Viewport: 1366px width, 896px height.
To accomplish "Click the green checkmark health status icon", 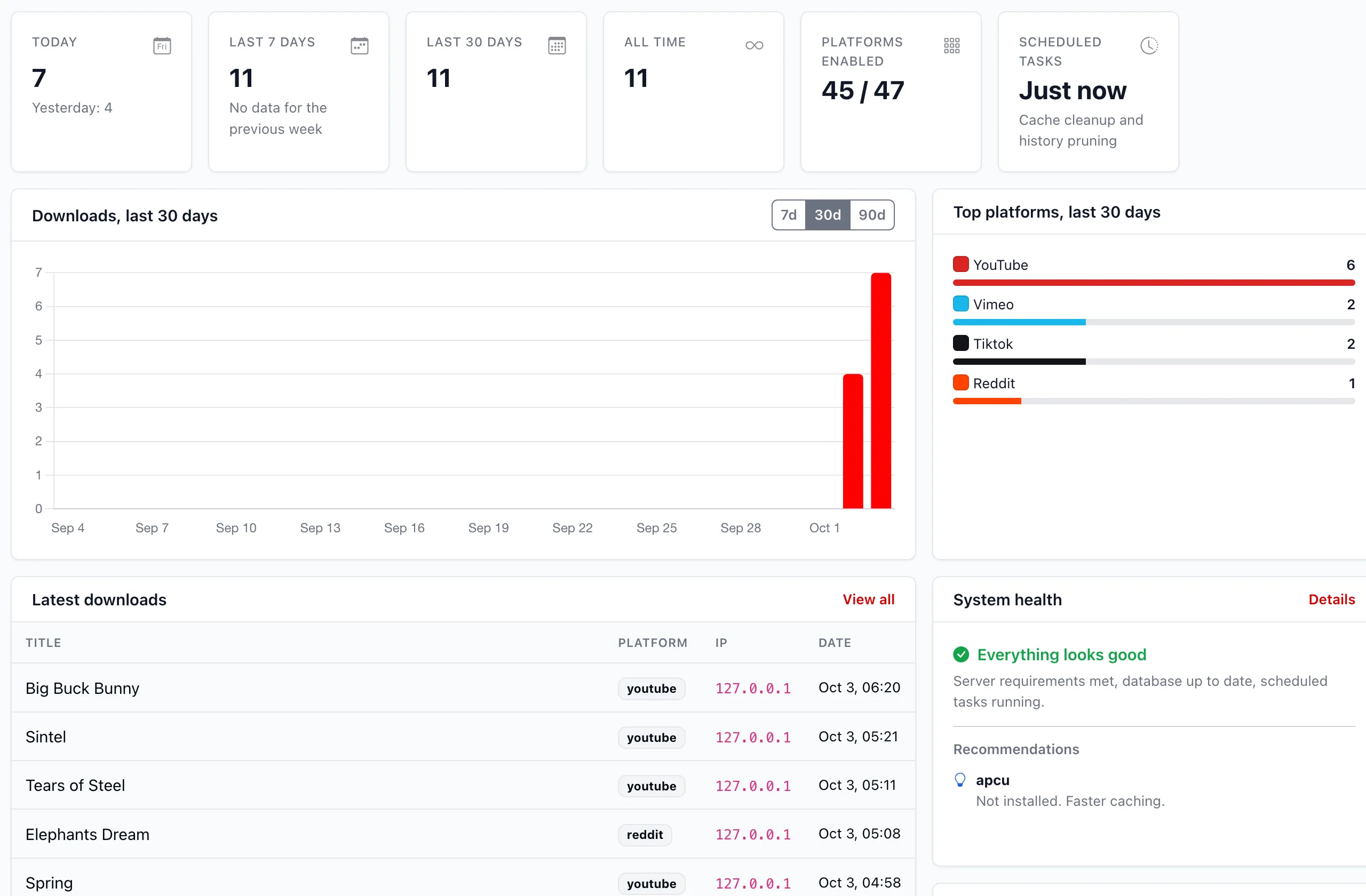I will click(961, 654).
